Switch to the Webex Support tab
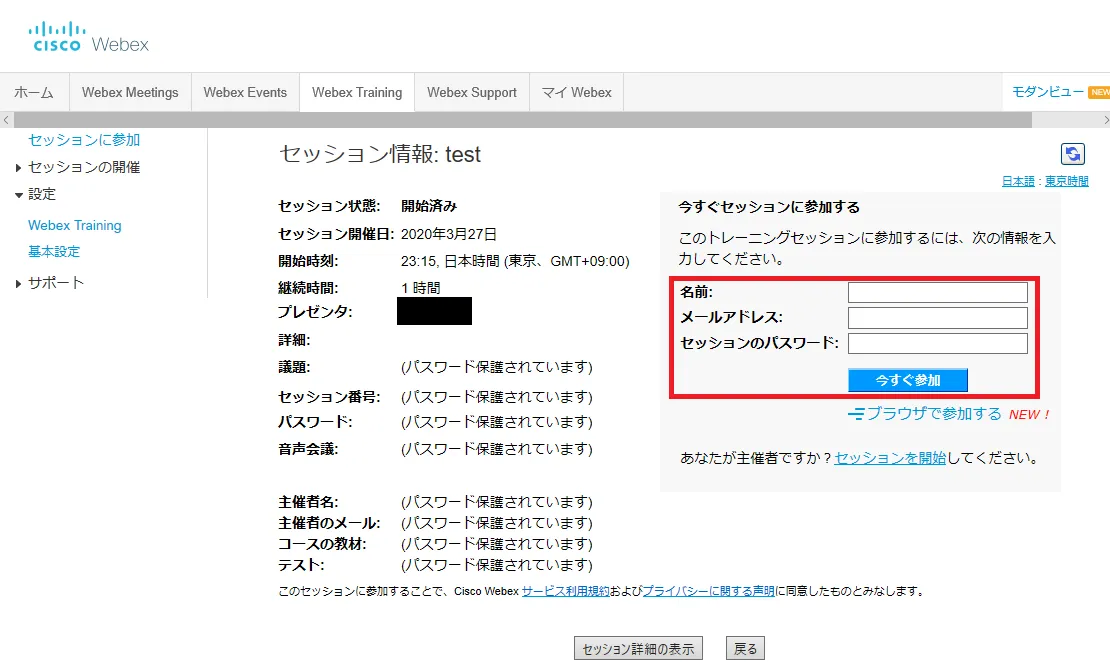The image size is (1110, 670). [x=471, y=91]
